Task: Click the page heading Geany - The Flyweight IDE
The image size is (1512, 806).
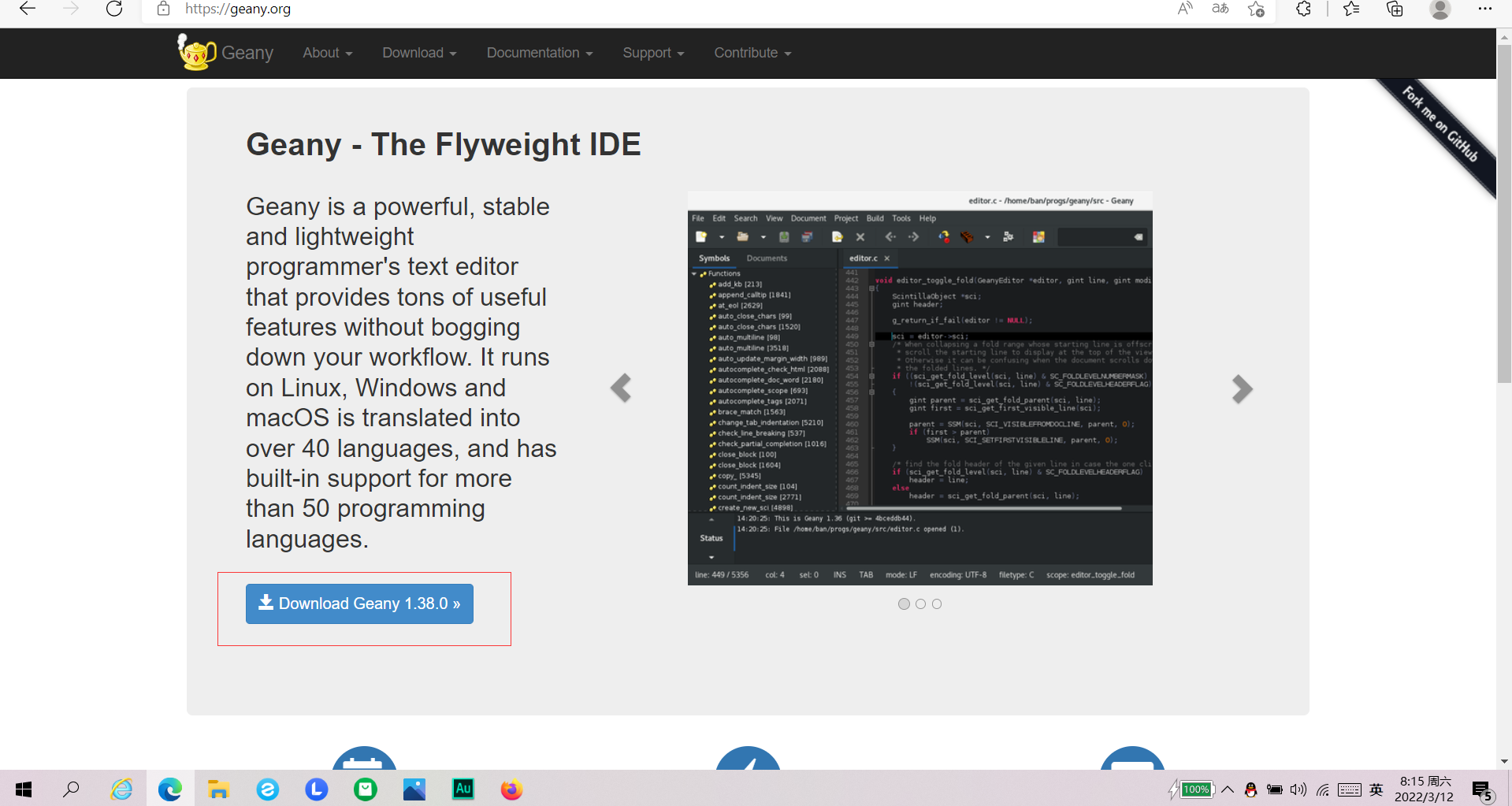Action: pyautogui.click(x=444, y=144)
